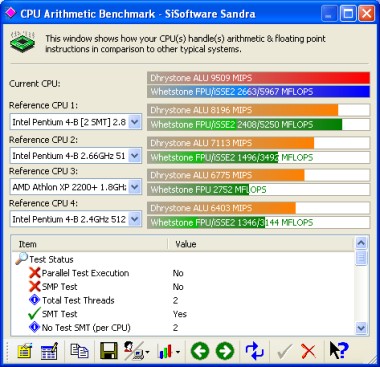380x367 pixels.
Task: Click red X icon beside SMP Test
Action: [x=35, y=287]
